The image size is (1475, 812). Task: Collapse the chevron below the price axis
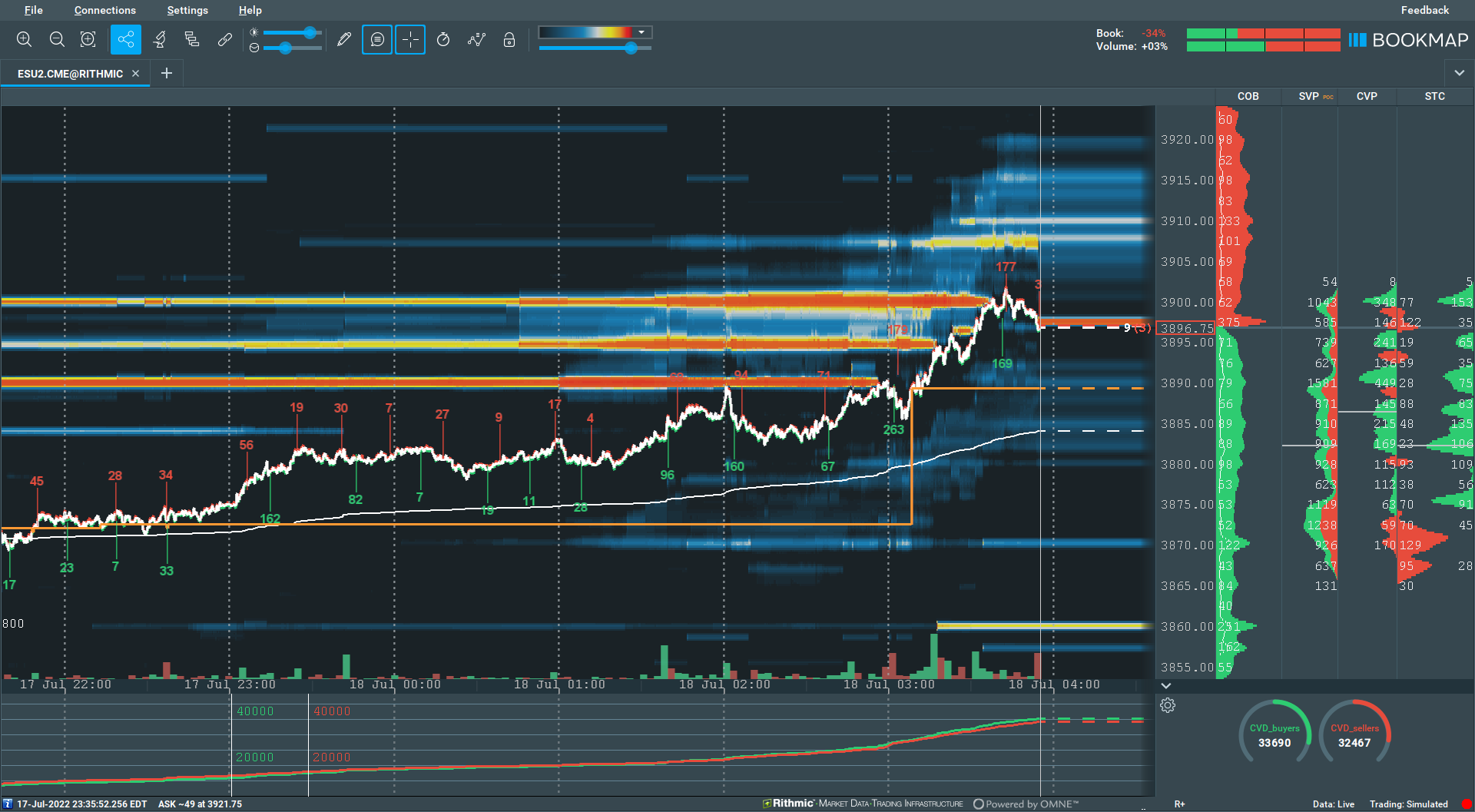[1166, 685]
